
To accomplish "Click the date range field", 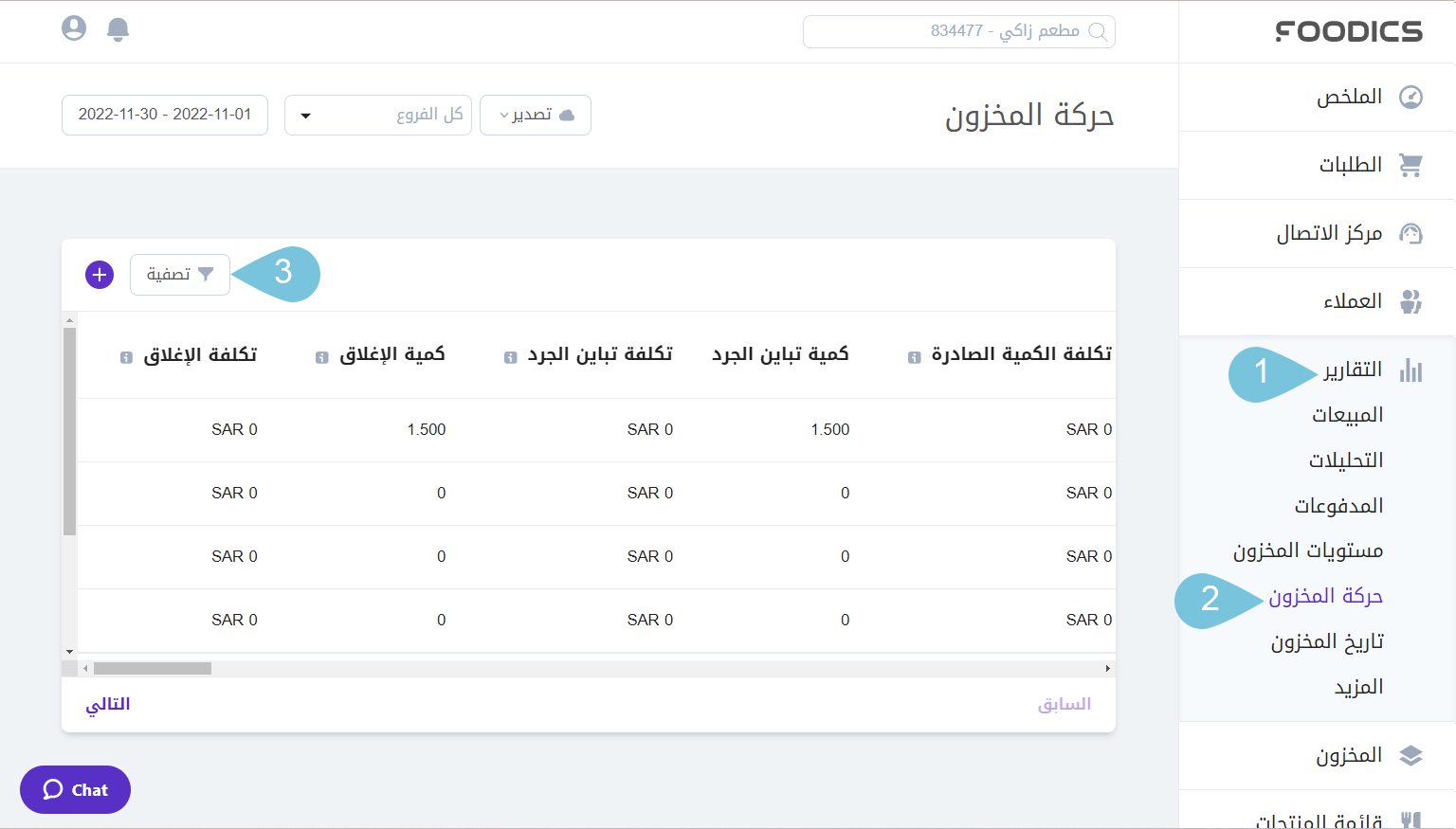I will pyautogui.click(x=164, y=115).
